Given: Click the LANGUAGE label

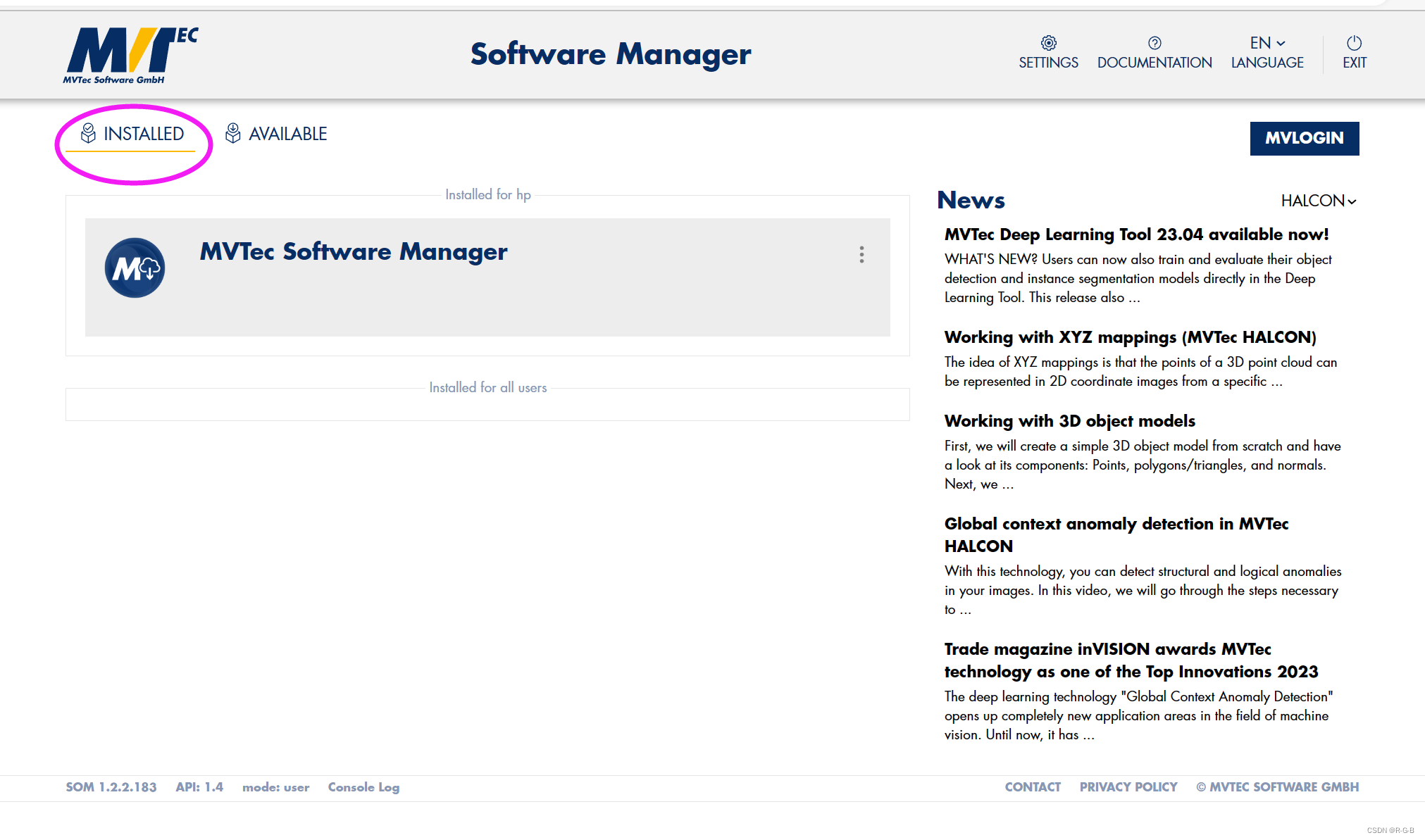Looking at the screenshot, I should 1267,63.
